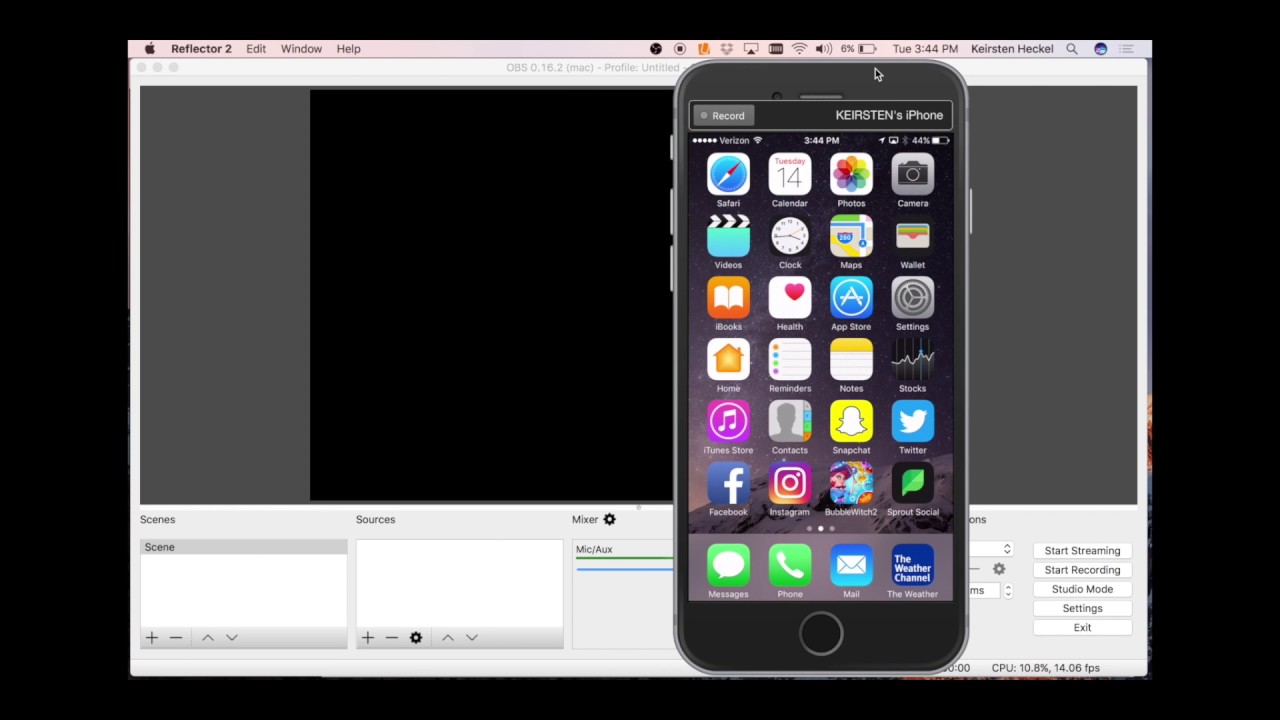The width and height of the screenshot is (1280, 720).
Task: Add a new source with plus button
Action: (368, 638)
